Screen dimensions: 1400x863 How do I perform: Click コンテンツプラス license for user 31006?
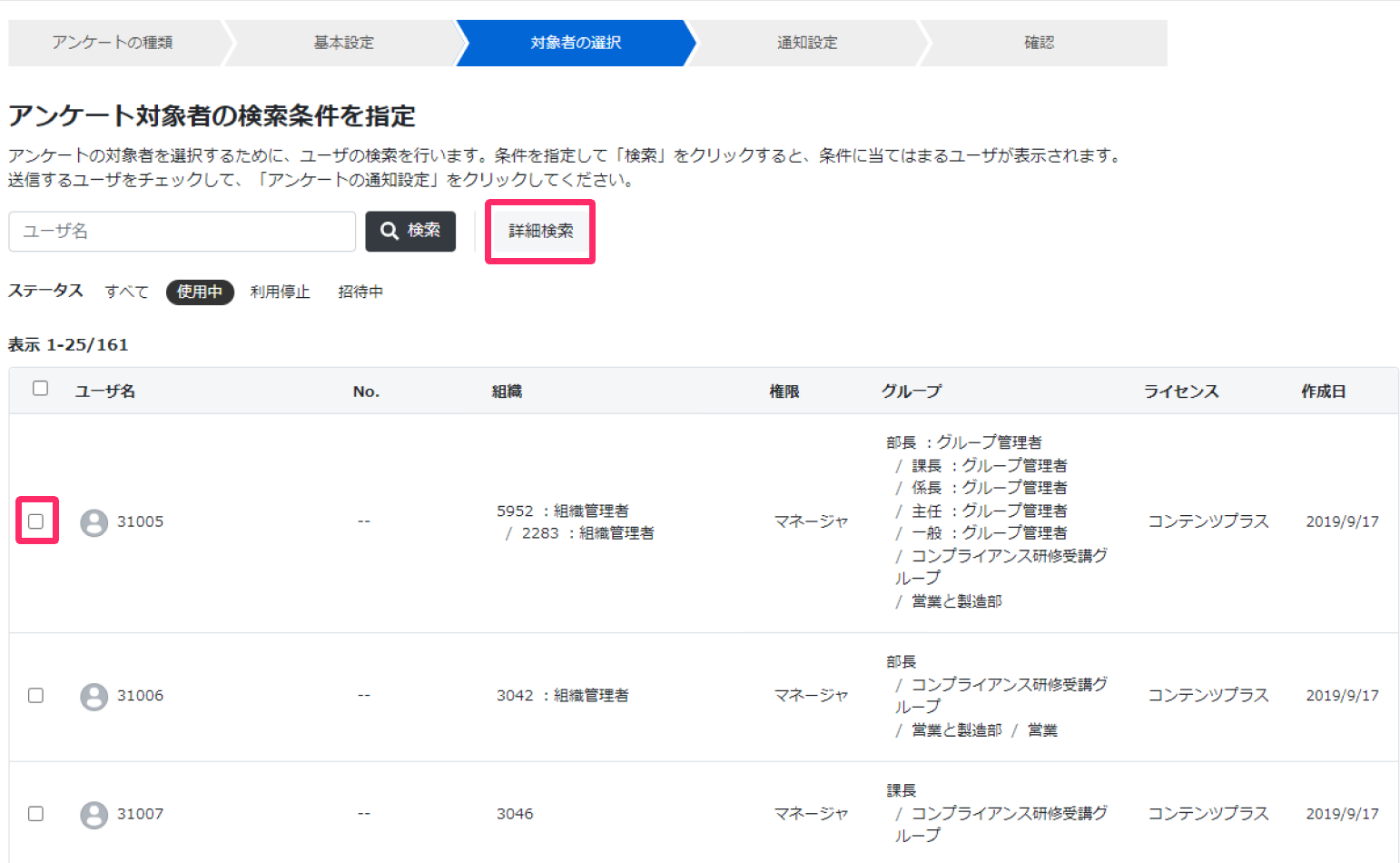1208,696
